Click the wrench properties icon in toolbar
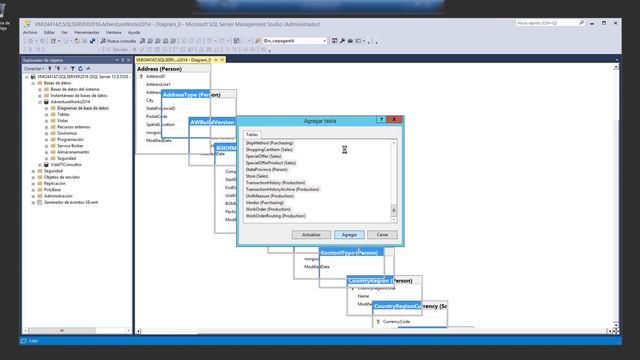Image resolution: width=640 pixels, height=360 pixels. [342, 41]
